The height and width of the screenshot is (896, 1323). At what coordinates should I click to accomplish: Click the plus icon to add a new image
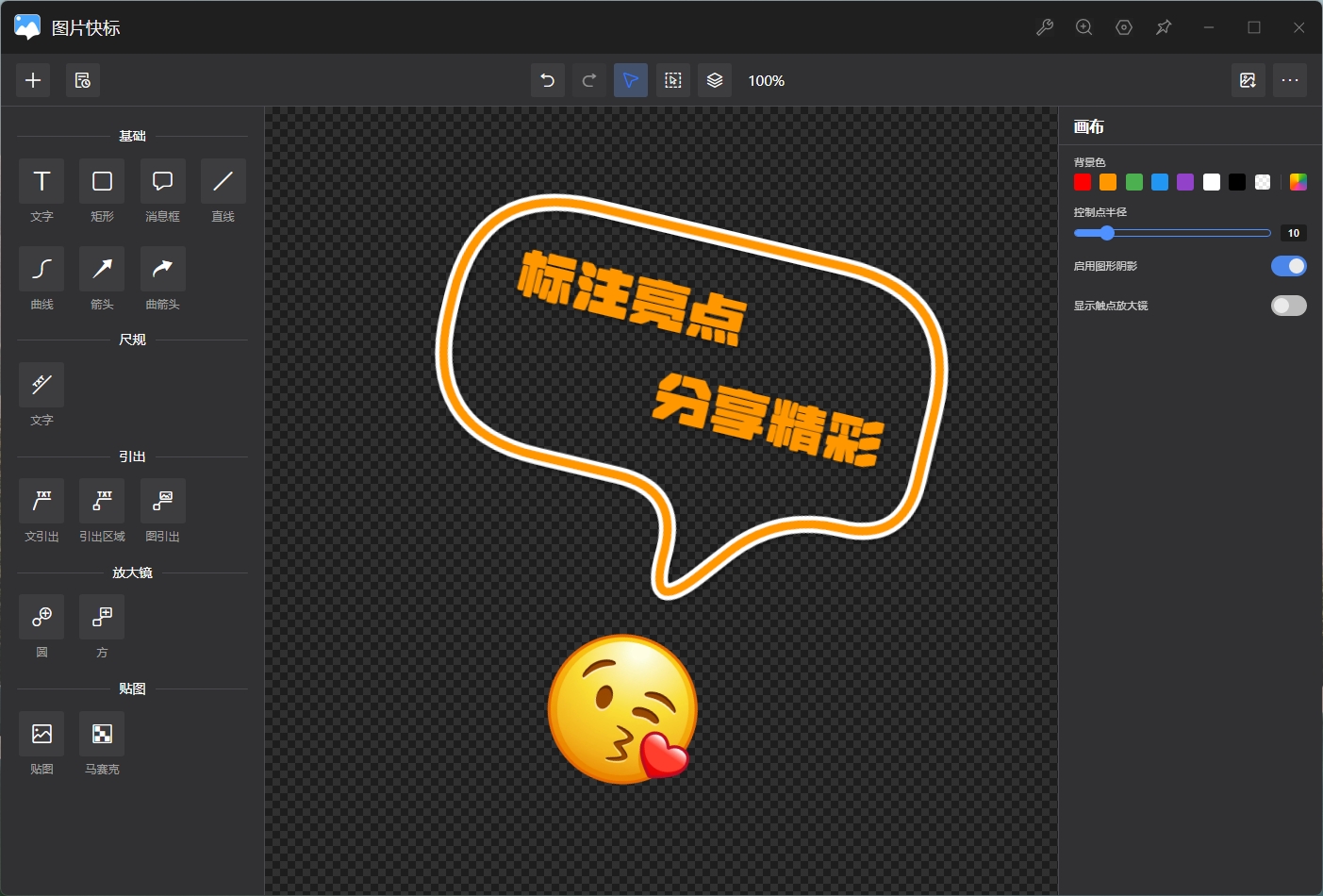pos(33,80)
